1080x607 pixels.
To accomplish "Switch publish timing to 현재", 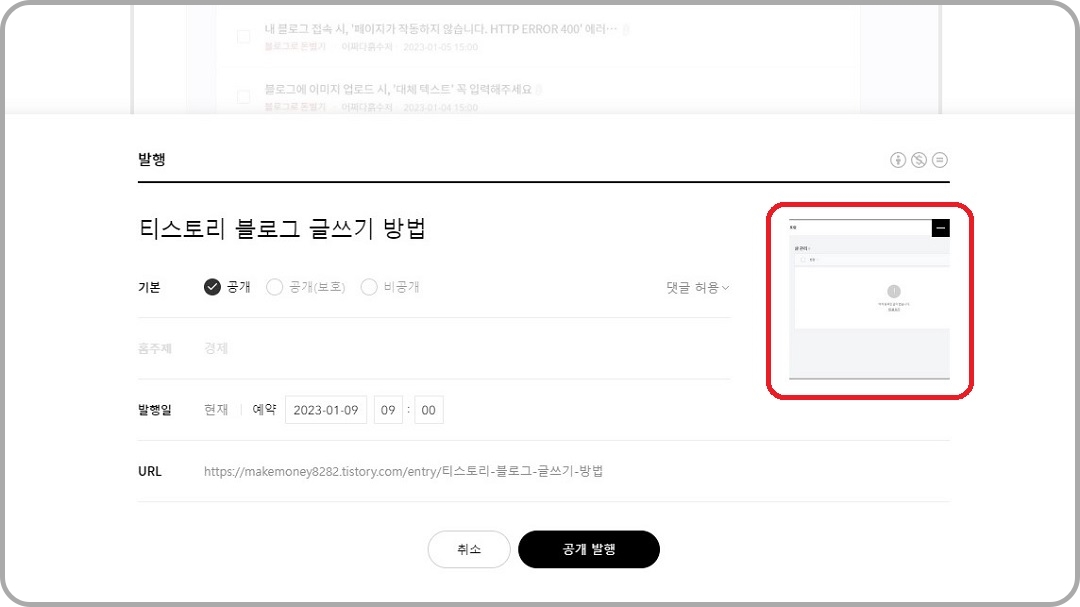I will tap(215, 408).
